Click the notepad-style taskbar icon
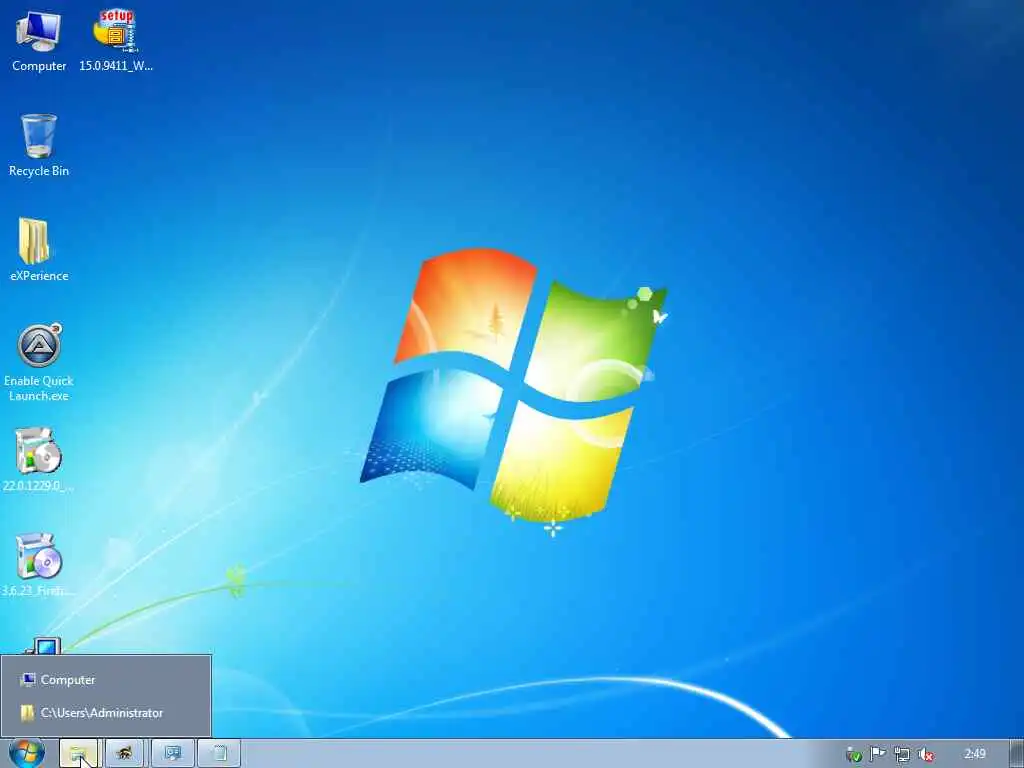The height and width of the screenshot is (768, 1024). pos(219,754)
